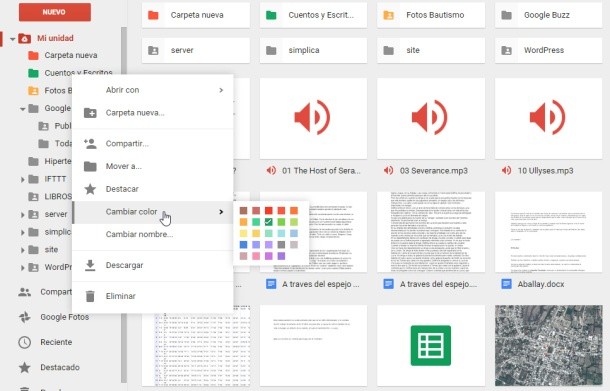Expand the site folder in sidebar tree
The image size is (610, 391).
click(23, 250)
